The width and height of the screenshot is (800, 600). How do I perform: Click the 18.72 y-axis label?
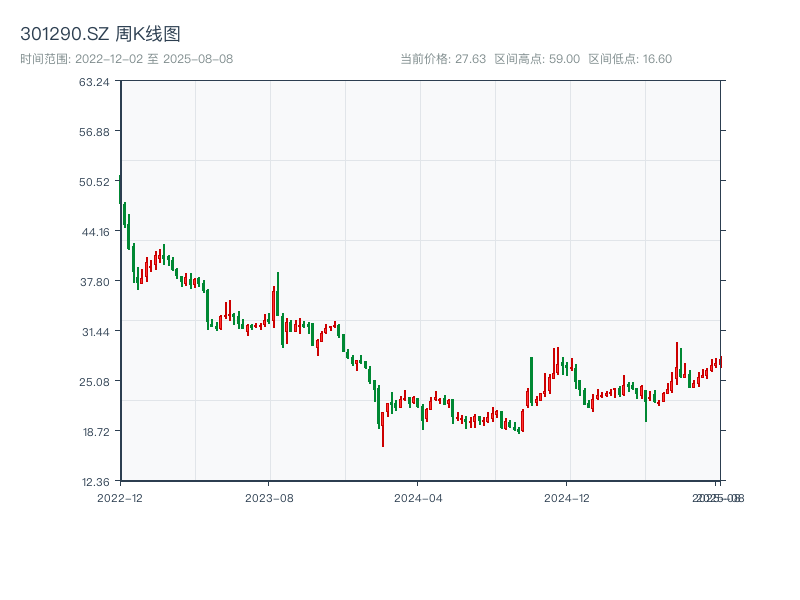click(94, 432)
